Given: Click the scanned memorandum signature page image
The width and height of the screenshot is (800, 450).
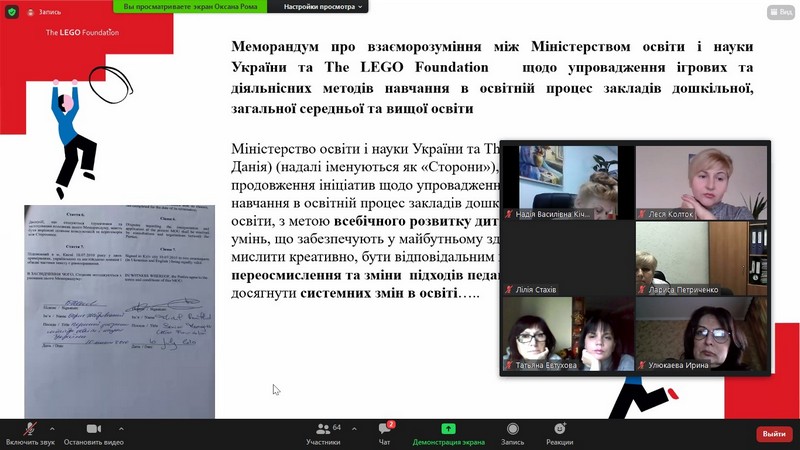Looking at the screenshot, I should click(119, 311).
